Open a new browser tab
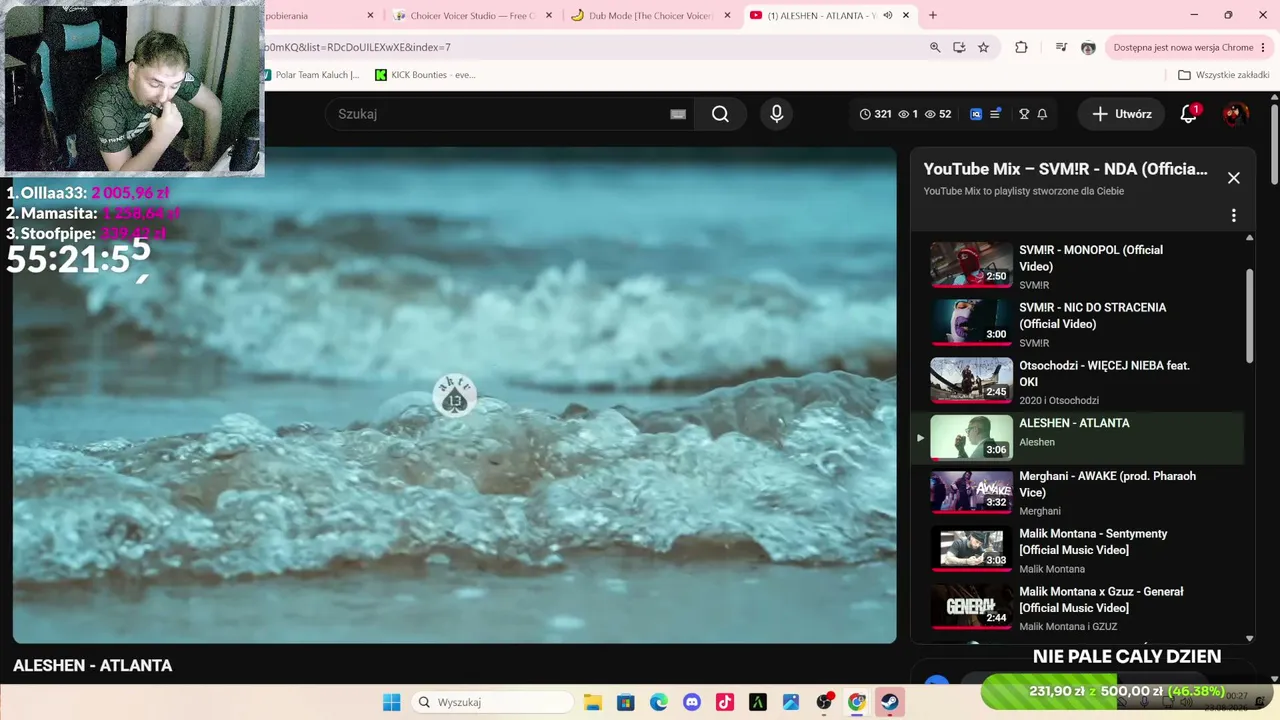Viewport: 1280px width, 720px height. (933, 15)
